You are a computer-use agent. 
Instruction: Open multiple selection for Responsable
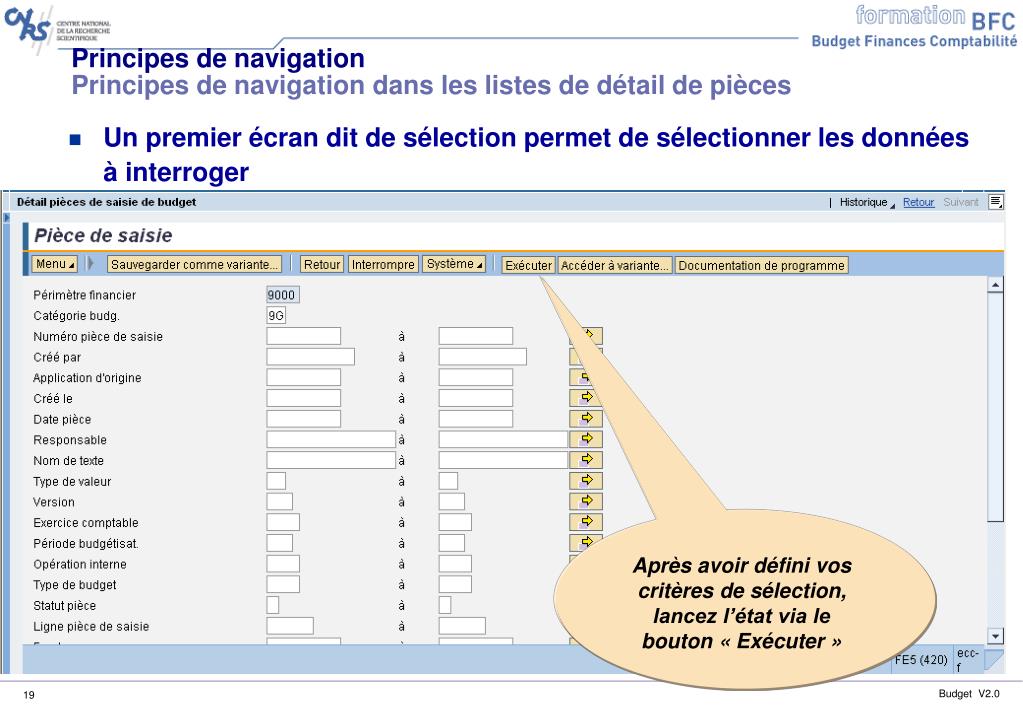586,439
